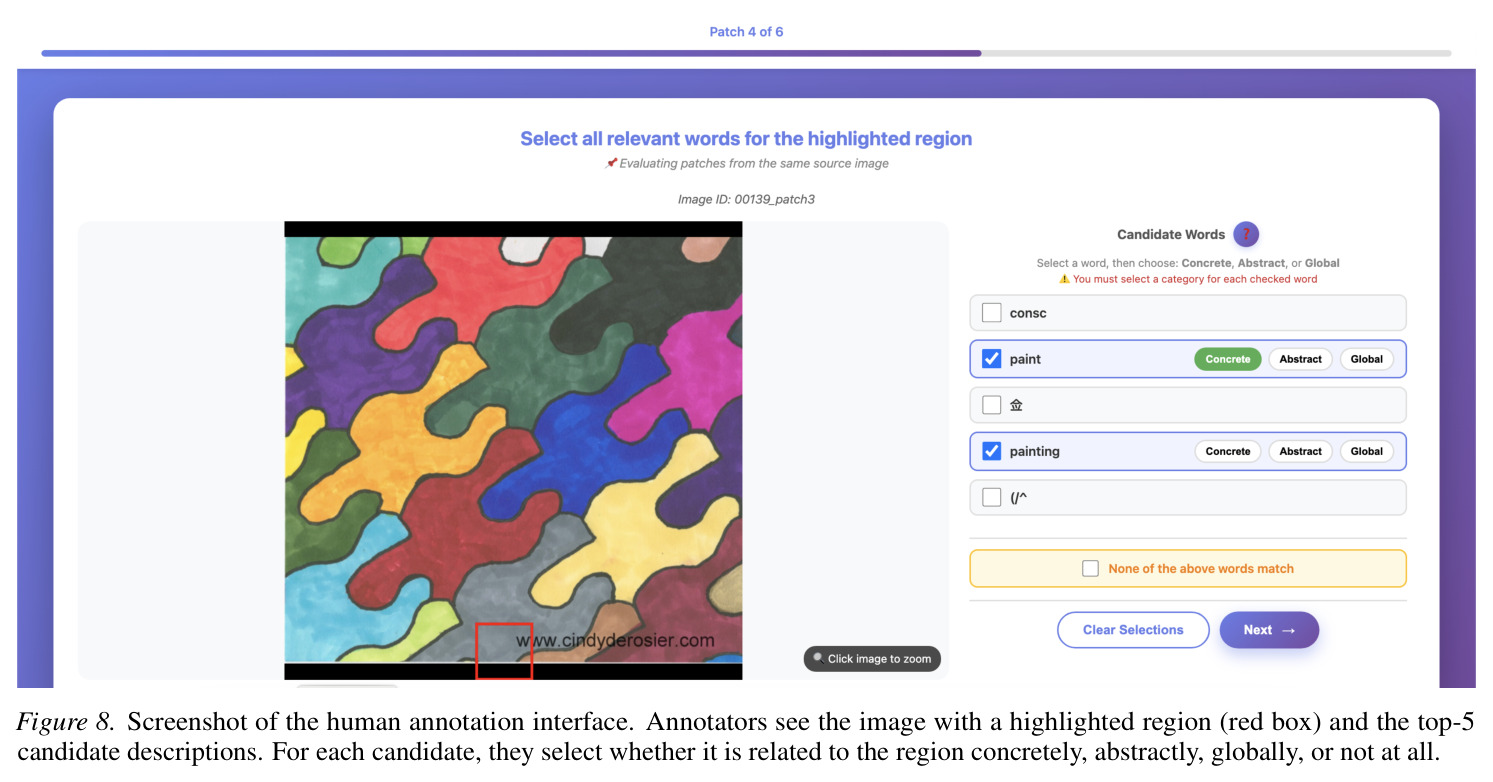Image resolution: width=1493 pixels, height=782 pixels.
Task: Click the 'Select all relevant words' heading
Action: point(746,139)
